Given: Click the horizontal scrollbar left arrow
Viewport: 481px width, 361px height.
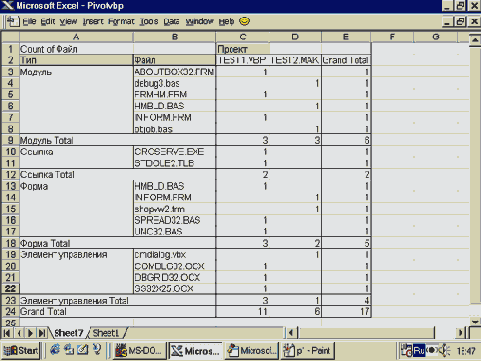Looking at the screenshot, I should 291,333.
